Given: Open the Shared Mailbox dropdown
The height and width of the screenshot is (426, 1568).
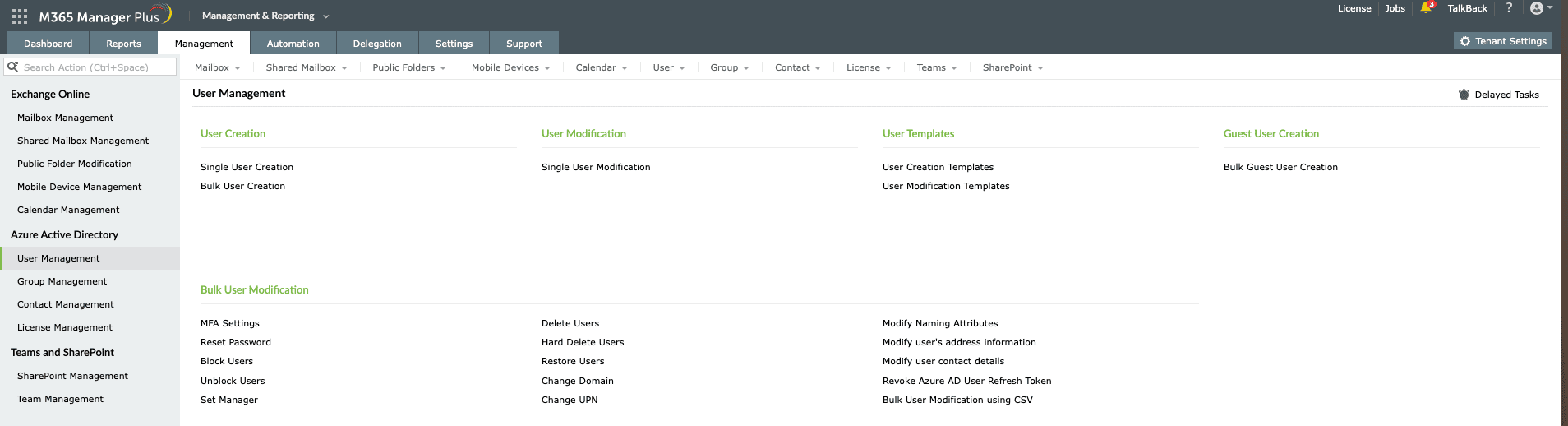Looking at the screenshot, I should click(307, 67).
